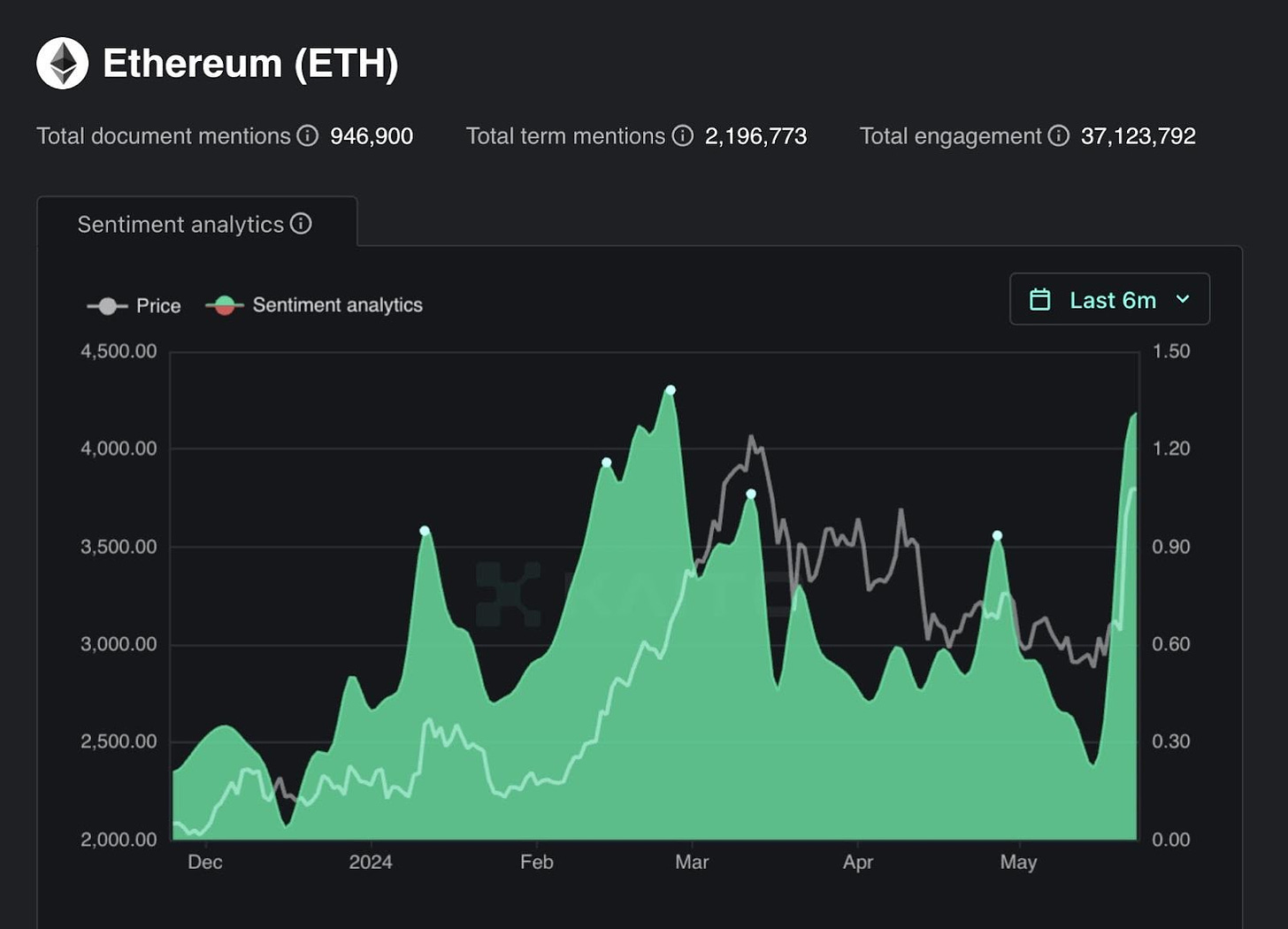Click the May x-axis label
Screen dimensions: 1288x929
pos(1019,863)
